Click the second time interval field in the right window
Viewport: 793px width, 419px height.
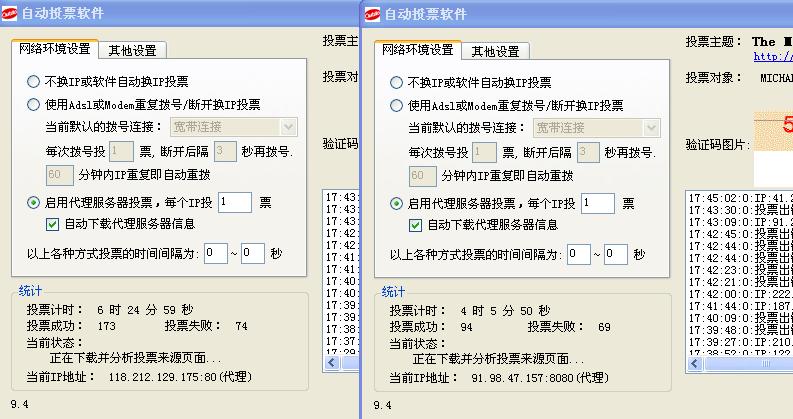tap(615, 255)
